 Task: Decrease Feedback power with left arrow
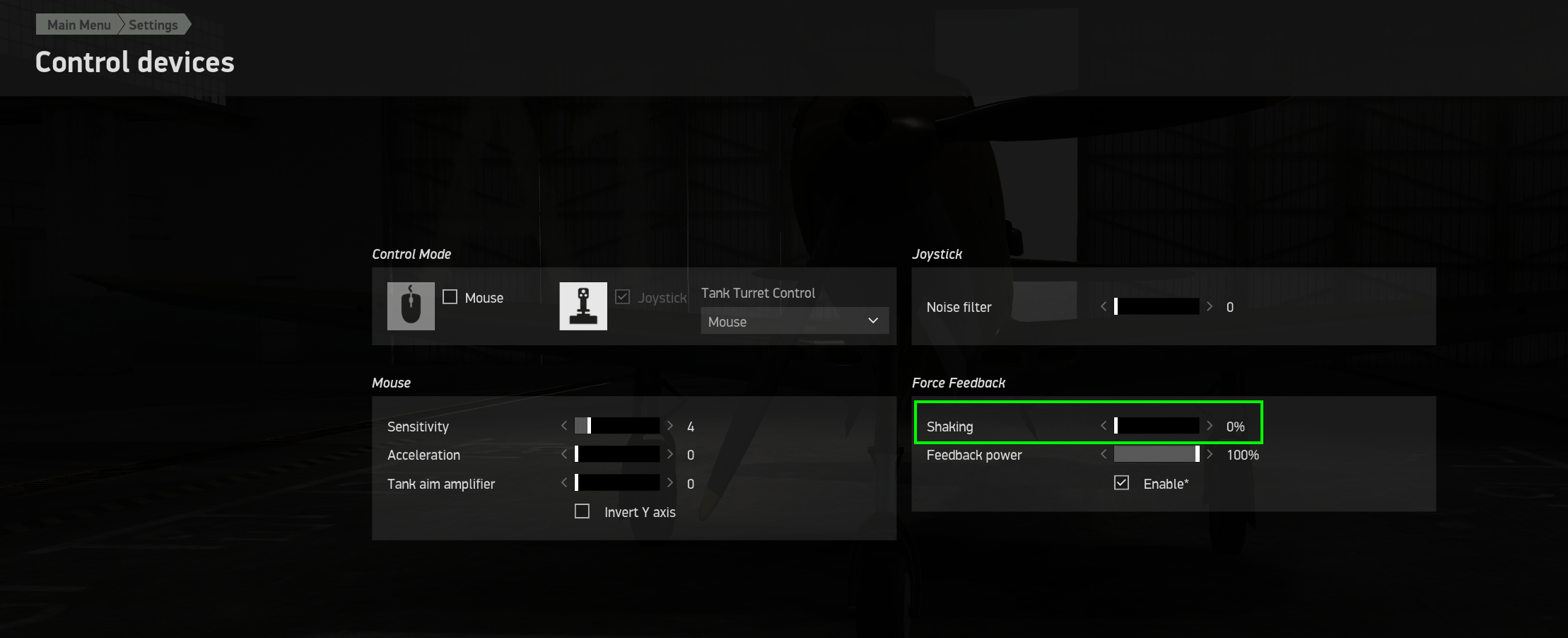point(1104,454)
